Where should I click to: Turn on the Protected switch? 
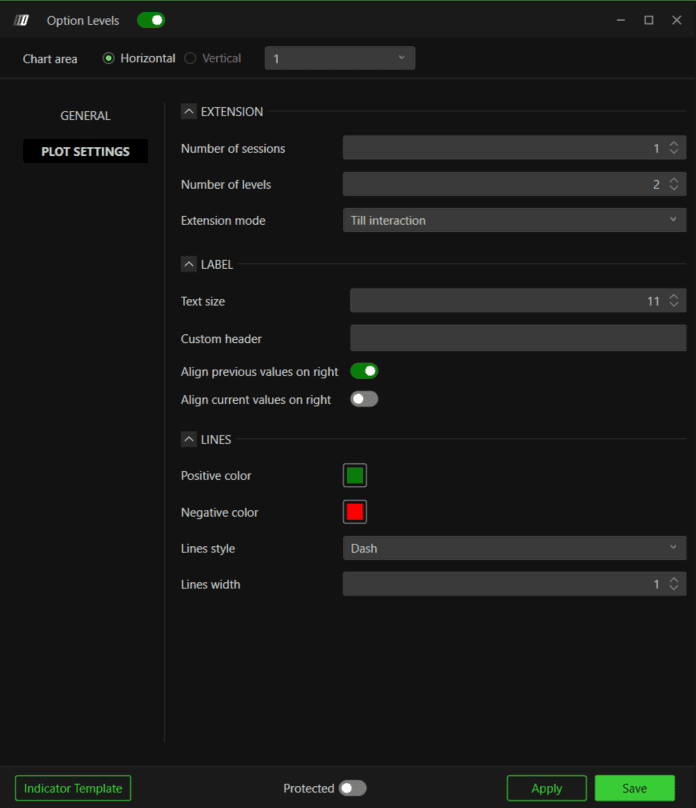point(353,788)
